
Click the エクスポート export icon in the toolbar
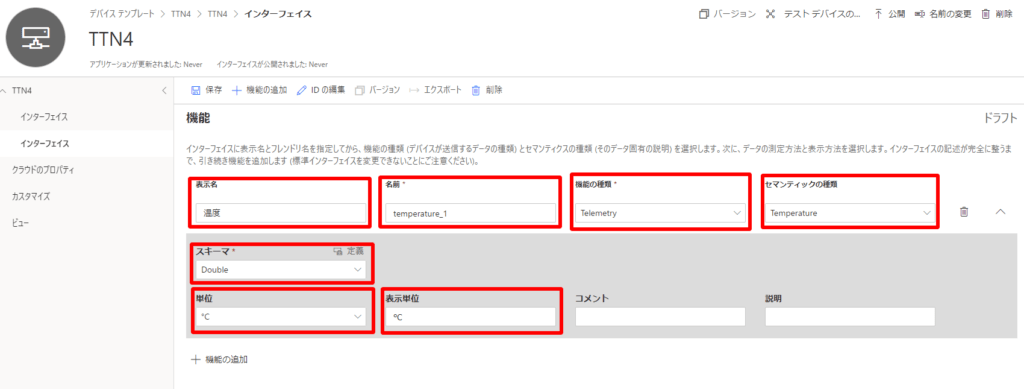pos(413,90)
